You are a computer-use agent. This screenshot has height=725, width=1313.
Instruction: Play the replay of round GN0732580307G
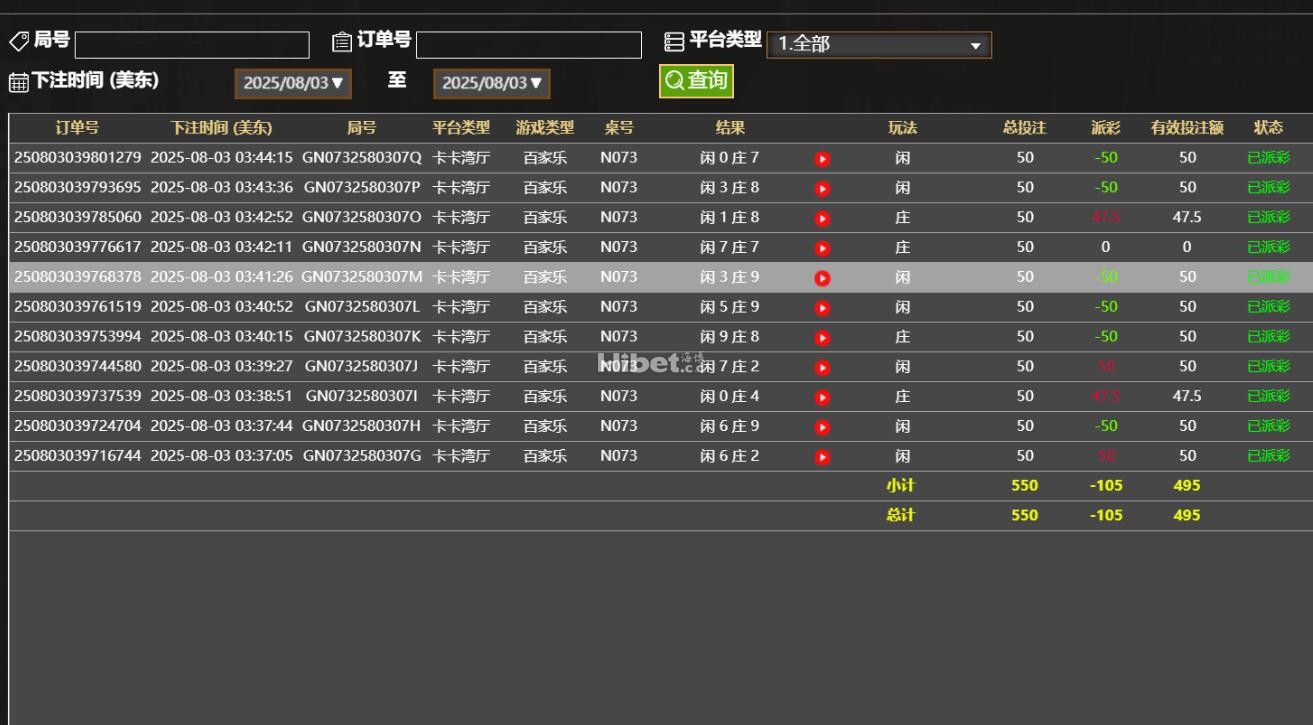tap(822, 457)
